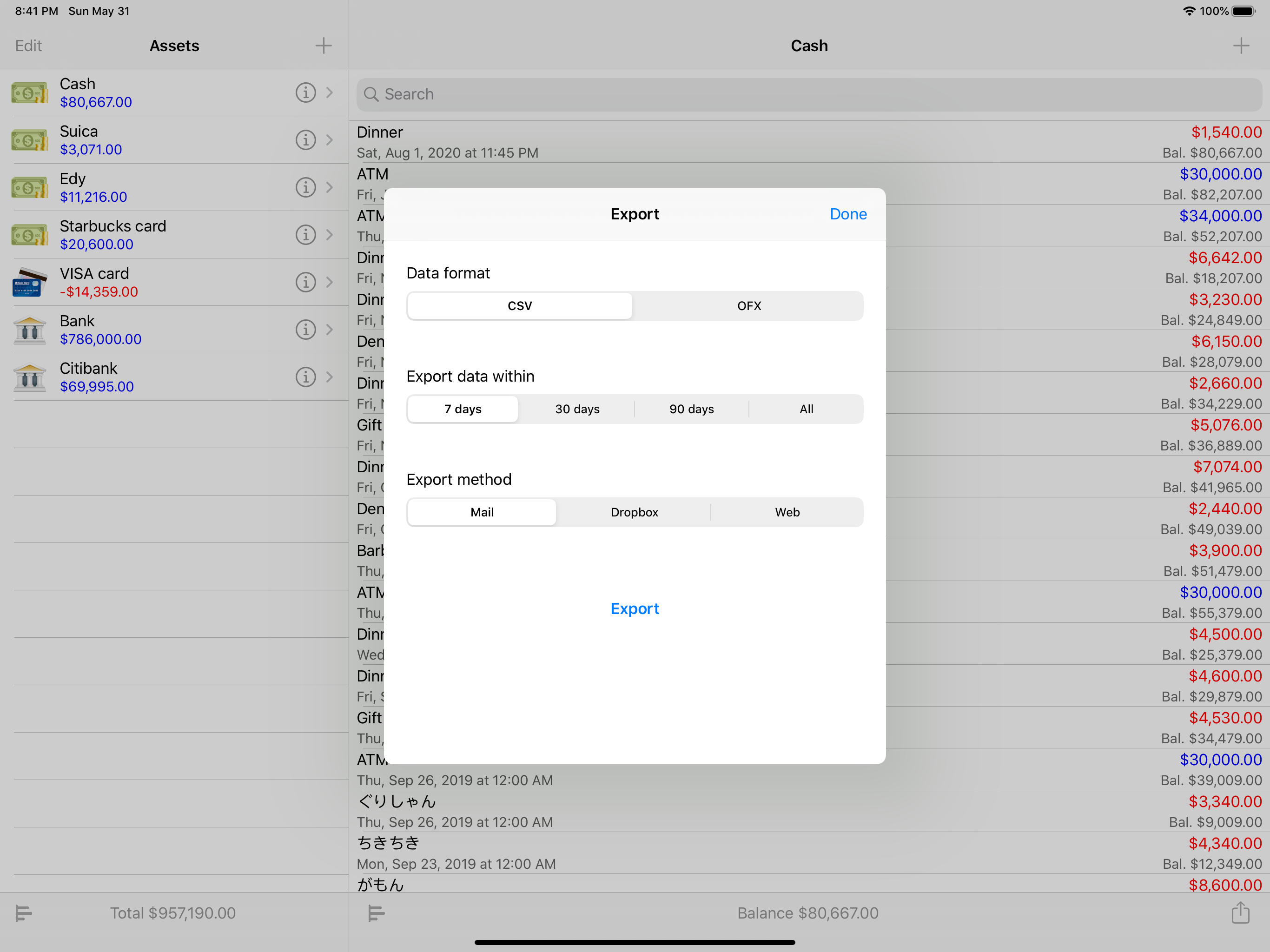The image size is (1270, 952).
Task: Open info for Bank account
Action: pyautogui.click(x=305, y=330)
